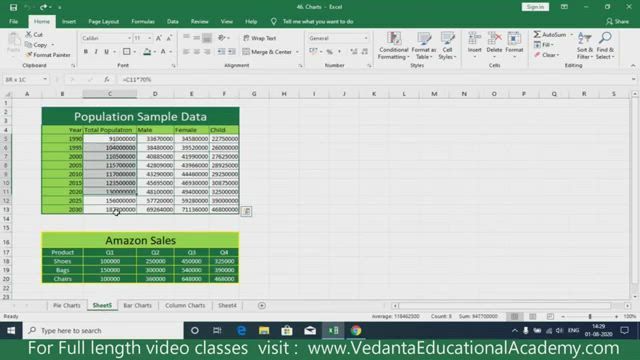Click the Format cells icon
Screen dimensions: 640x360
[x=514, y=39]
